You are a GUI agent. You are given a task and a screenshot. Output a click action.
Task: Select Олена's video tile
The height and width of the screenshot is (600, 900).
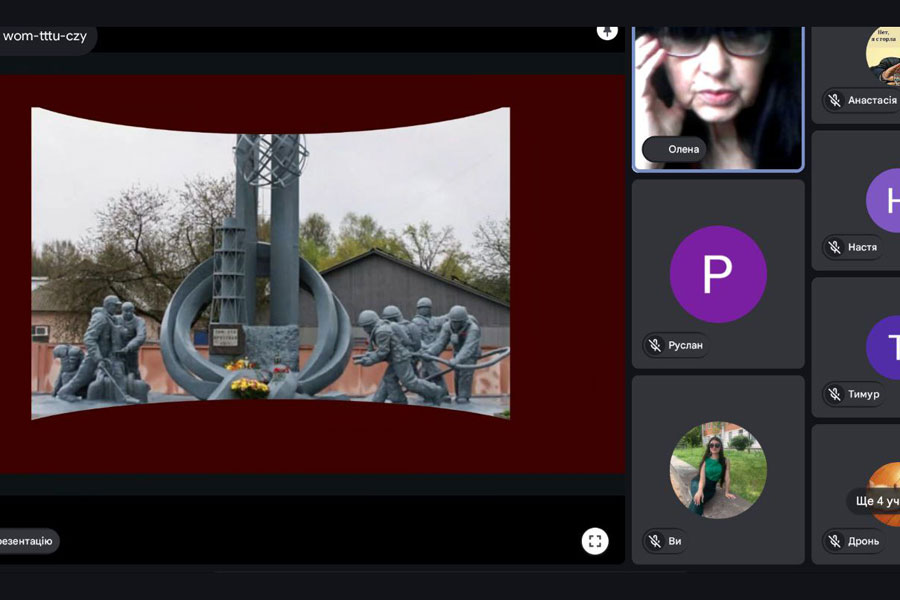pyautogui.click(x=718, y=98)
